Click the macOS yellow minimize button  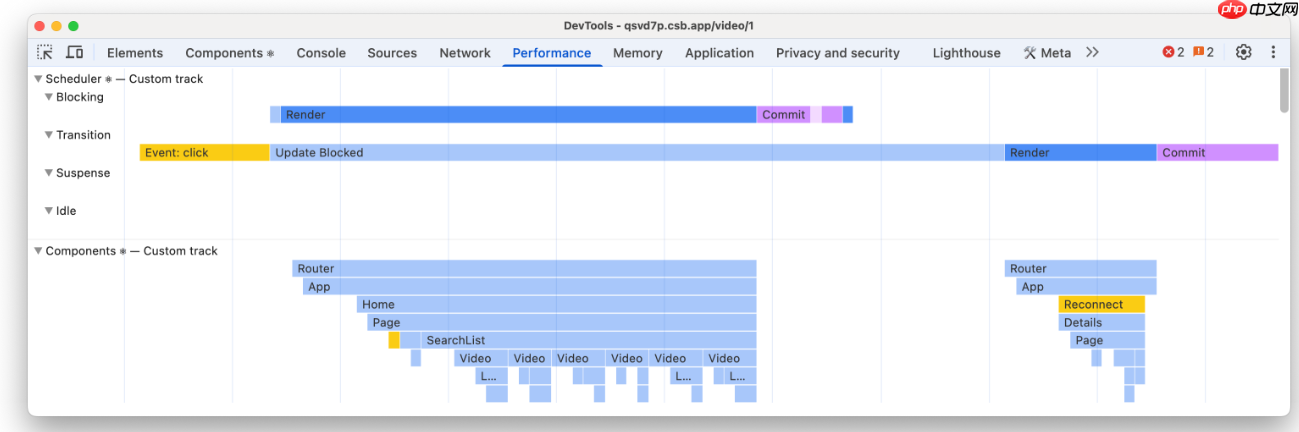point(55,25)
